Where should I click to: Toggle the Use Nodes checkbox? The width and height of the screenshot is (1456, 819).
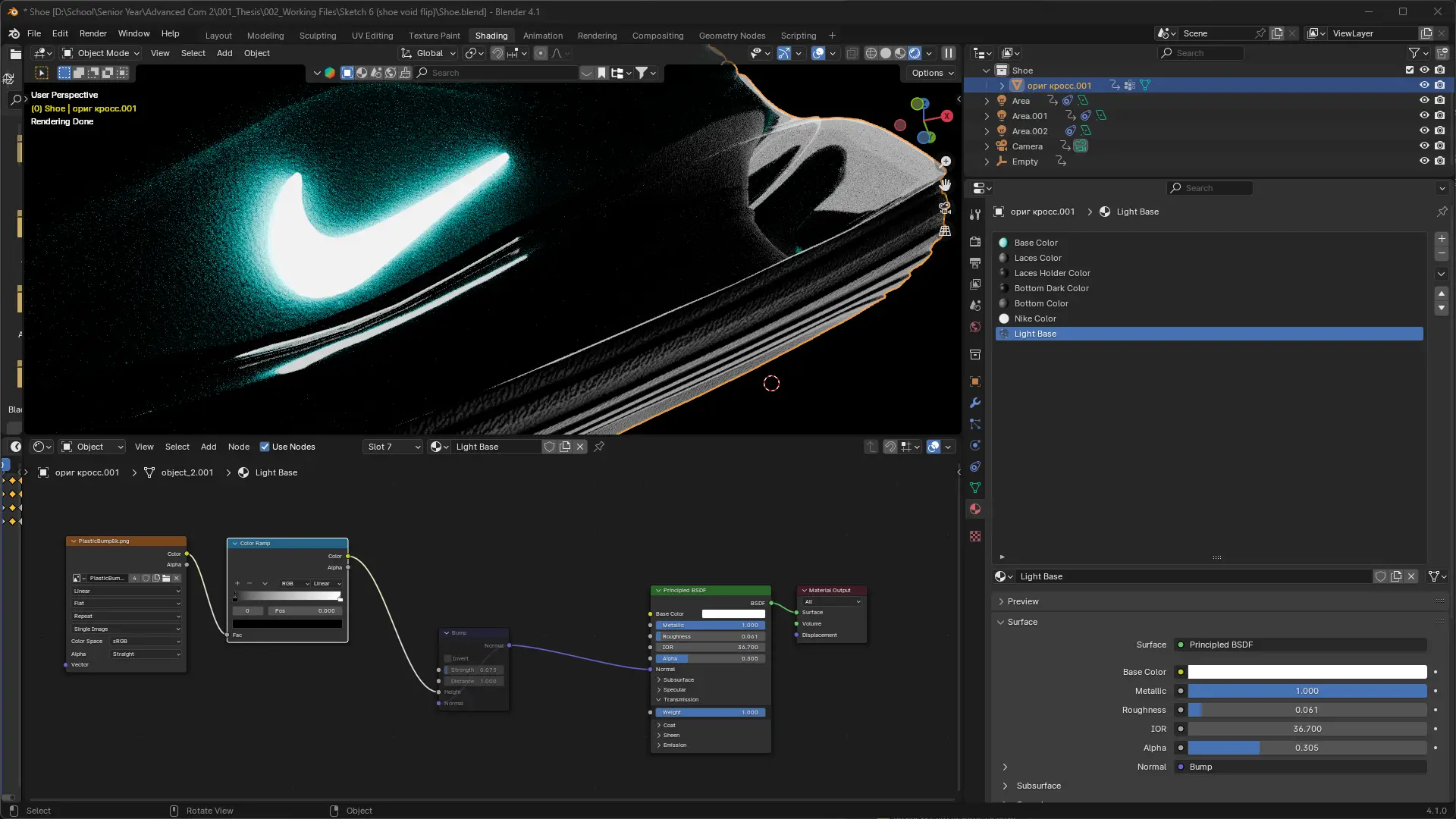coord(265,447)
